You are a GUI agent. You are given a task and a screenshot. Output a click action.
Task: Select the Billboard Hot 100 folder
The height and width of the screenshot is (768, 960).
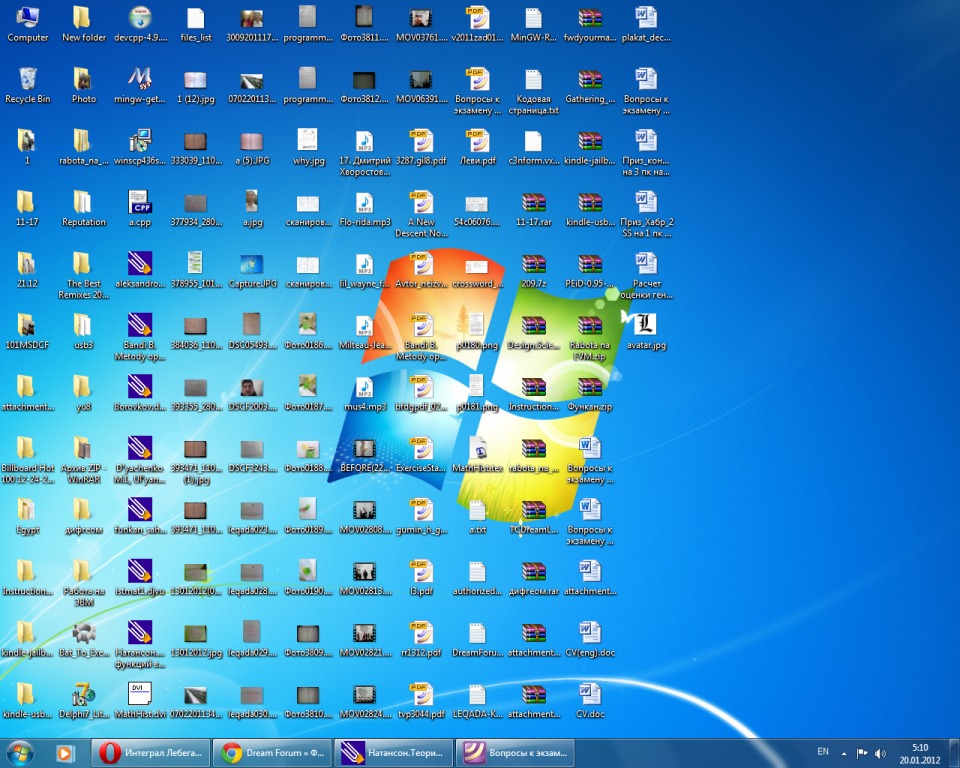[x=27, y=460]
